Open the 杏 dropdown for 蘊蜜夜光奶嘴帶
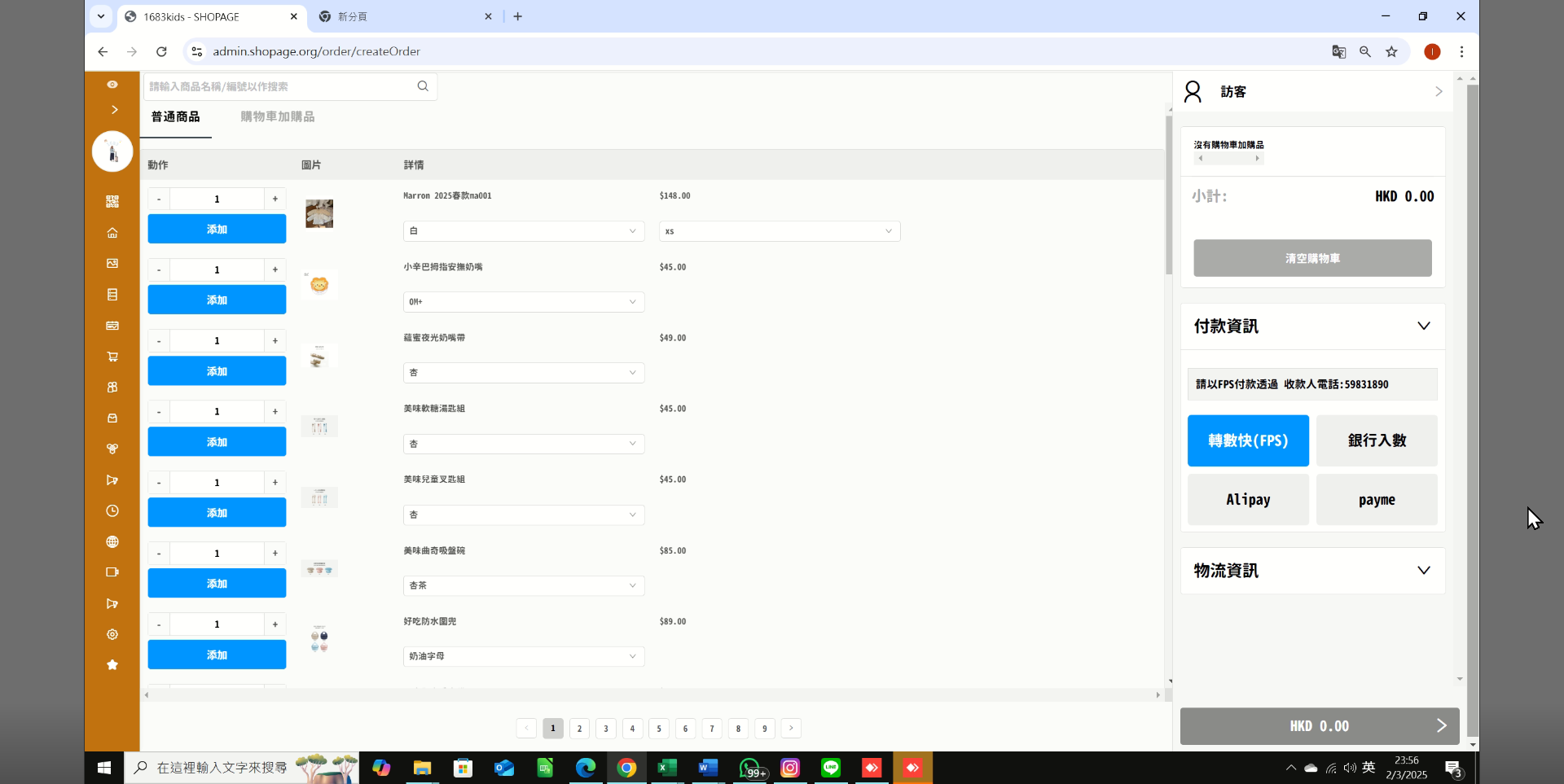The height and width of the screenshot is (784, 1564). 524,373
